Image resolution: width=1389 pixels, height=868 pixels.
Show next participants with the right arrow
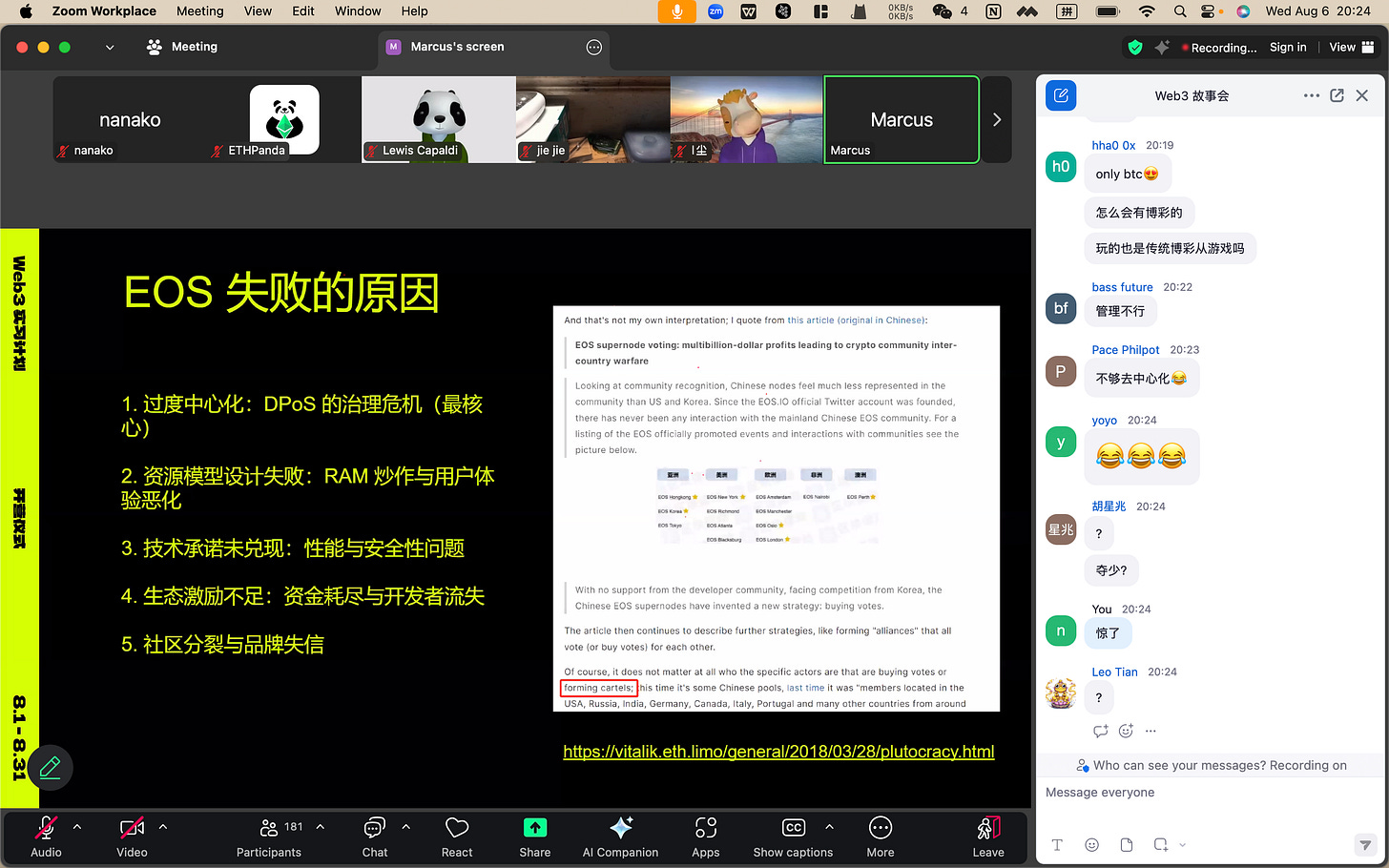tap(997, 119)
